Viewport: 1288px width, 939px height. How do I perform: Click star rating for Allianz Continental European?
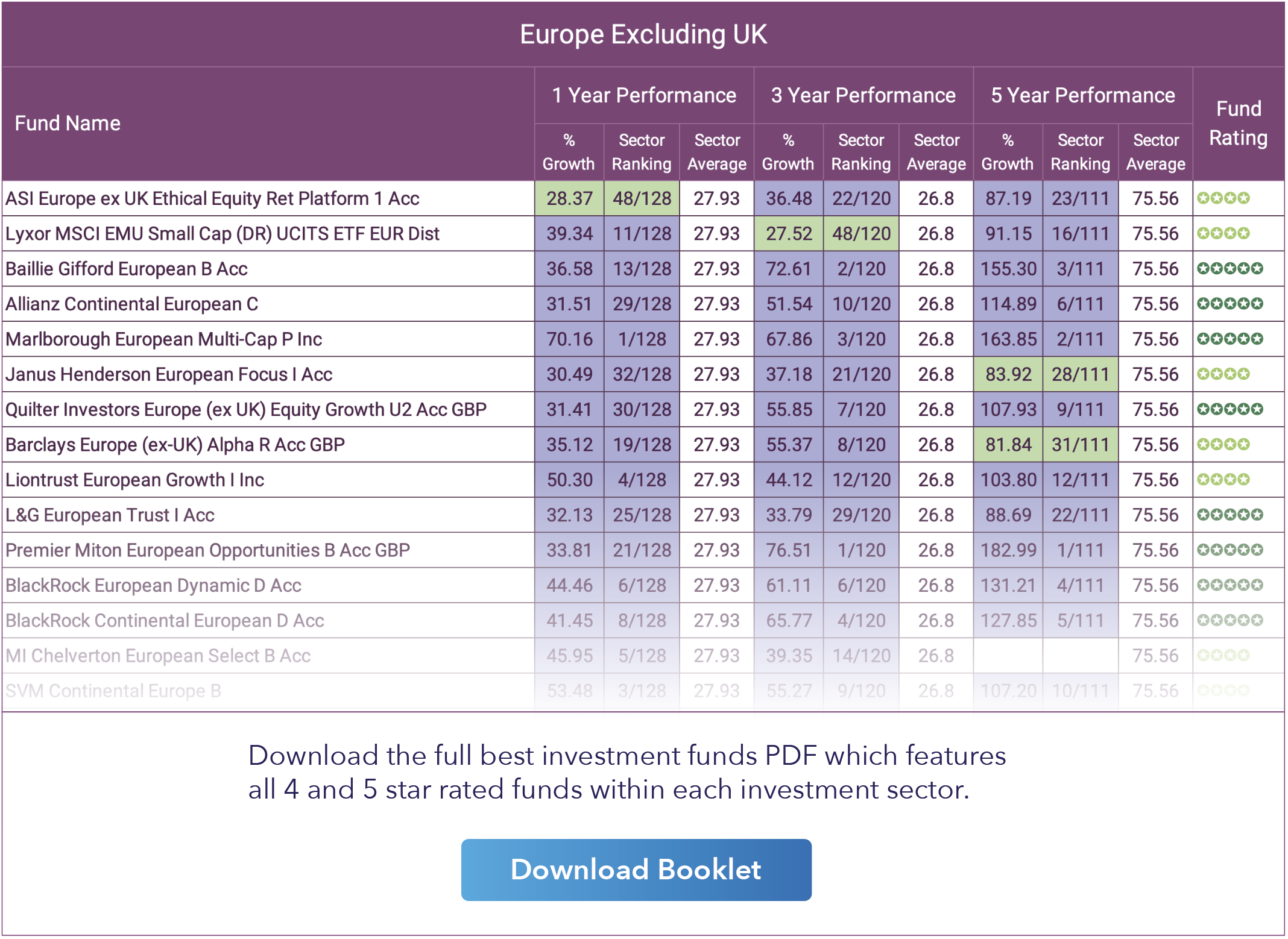1230,304
